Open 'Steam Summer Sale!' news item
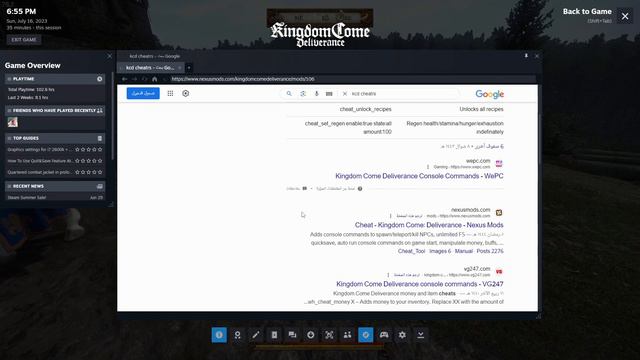The image size is (640, 360). tap(27, 198)
